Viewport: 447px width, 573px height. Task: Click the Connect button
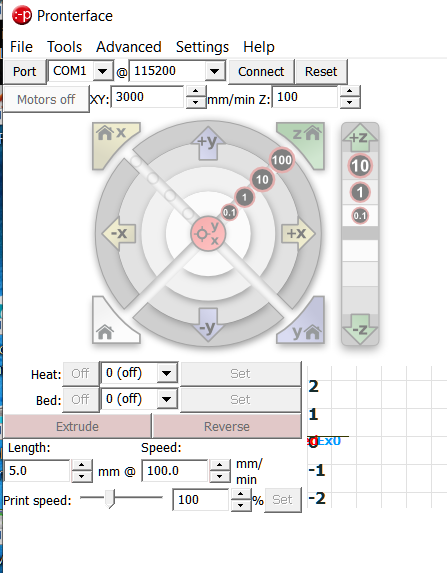pos(261,72)
